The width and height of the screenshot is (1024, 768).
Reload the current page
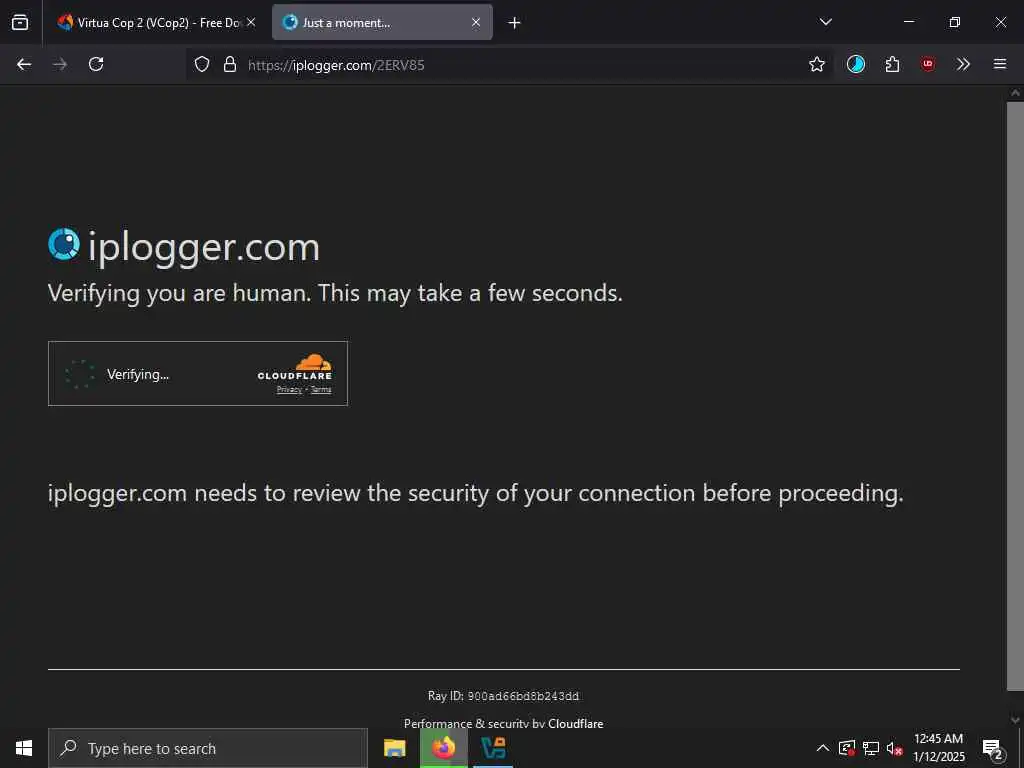tap(96, 64)
